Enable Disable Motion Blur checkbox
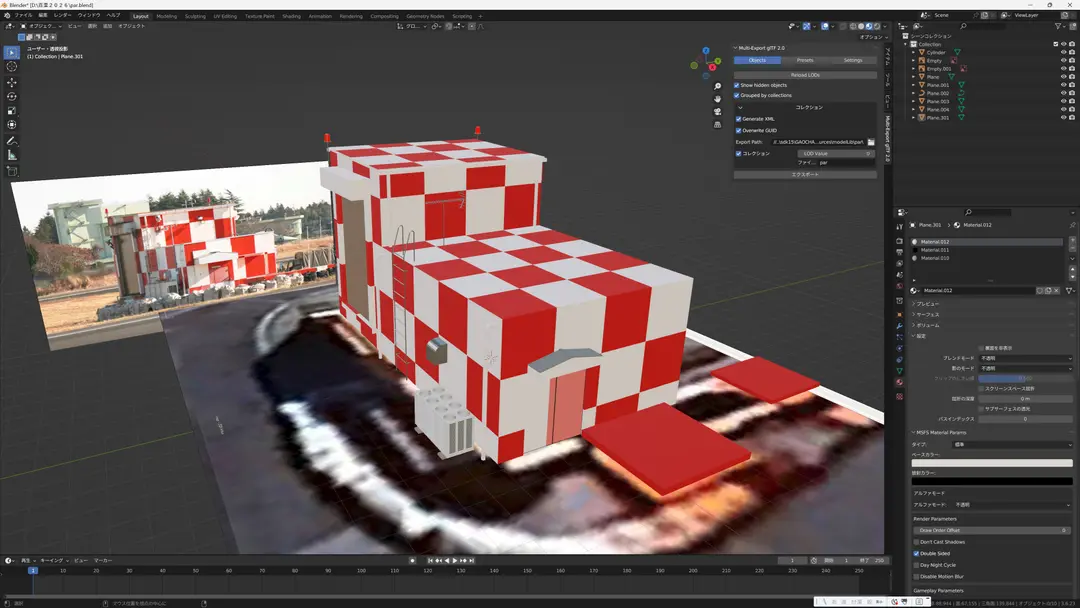The image size is (1080, 608). 916,576
